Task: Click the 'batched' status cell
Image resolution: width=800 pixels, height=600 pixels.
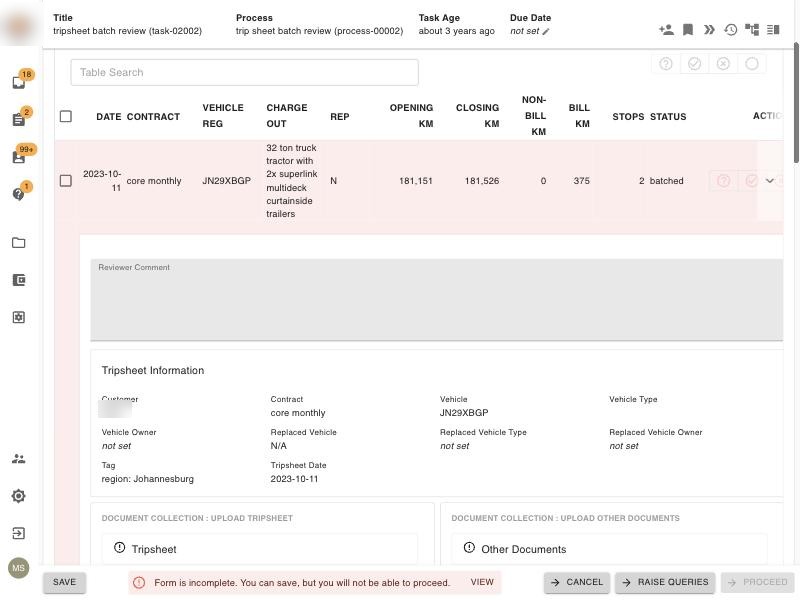Action: pos(666,181)
